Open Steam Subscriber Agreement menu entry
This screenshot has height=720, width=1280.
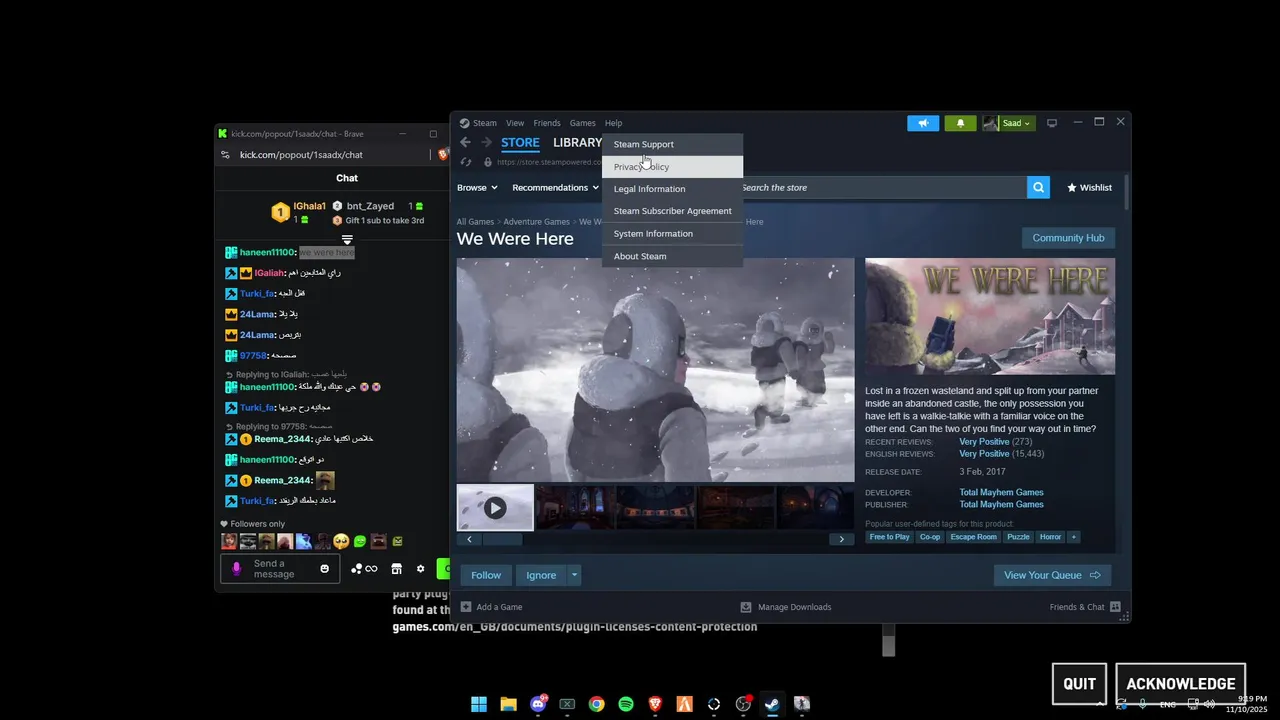[672, 211]
